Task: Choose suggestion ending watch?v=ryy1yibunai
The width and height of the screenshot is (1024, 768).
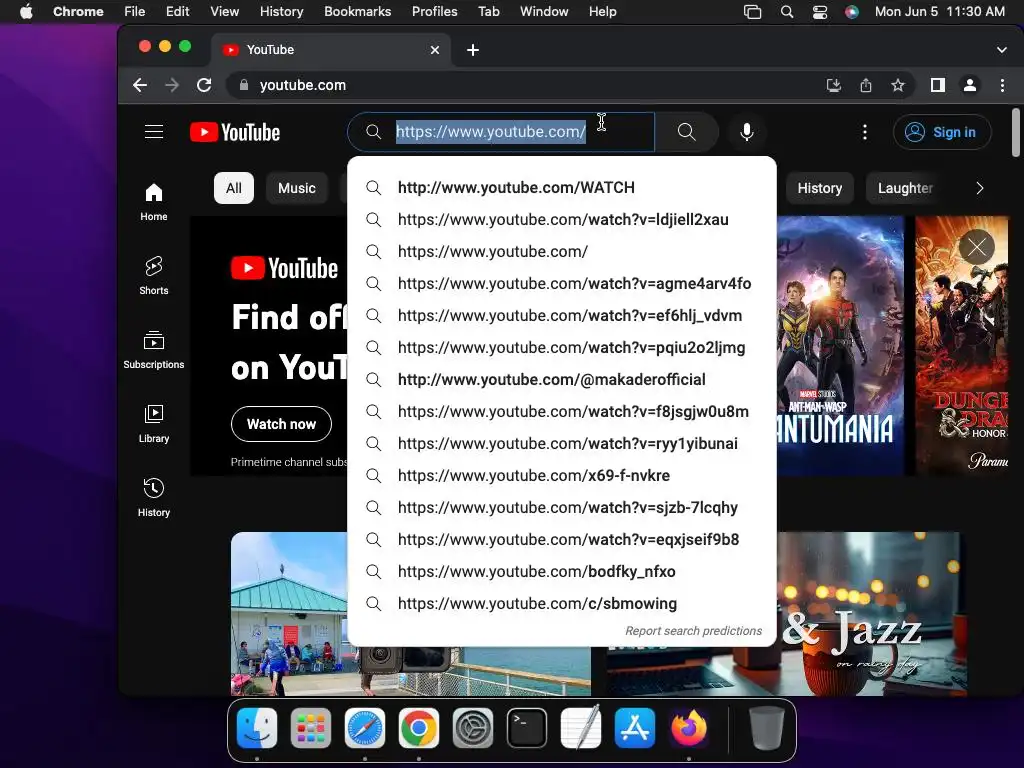Action: tap(562, 443)
